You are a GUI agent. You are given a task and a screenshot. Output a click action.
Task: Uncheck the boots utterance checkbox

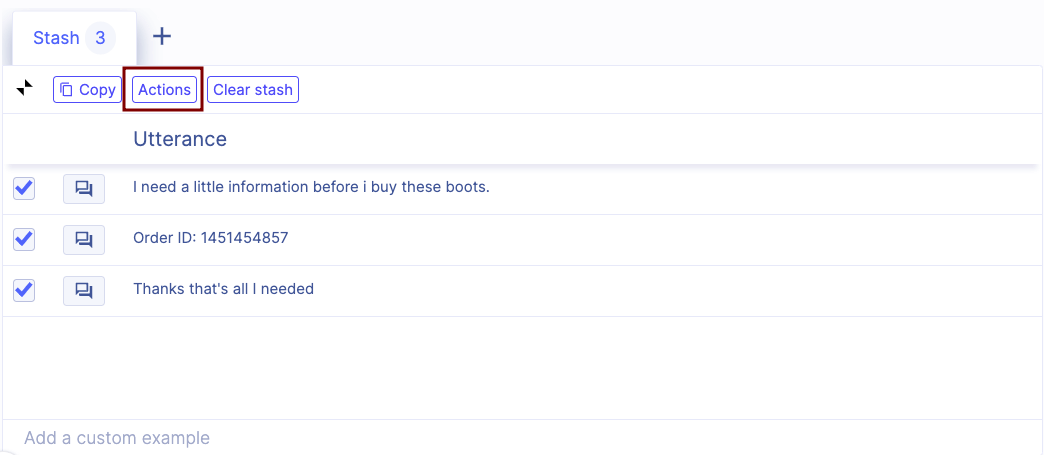(x=24, y=188)
